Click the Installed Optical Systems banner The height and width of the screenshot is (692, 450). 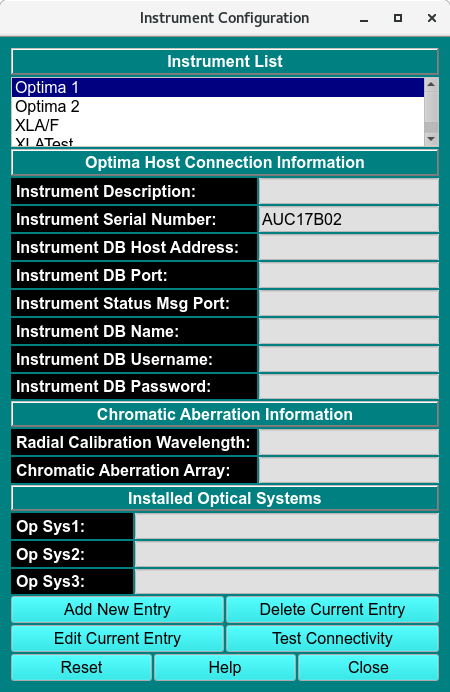pos(225,498)
